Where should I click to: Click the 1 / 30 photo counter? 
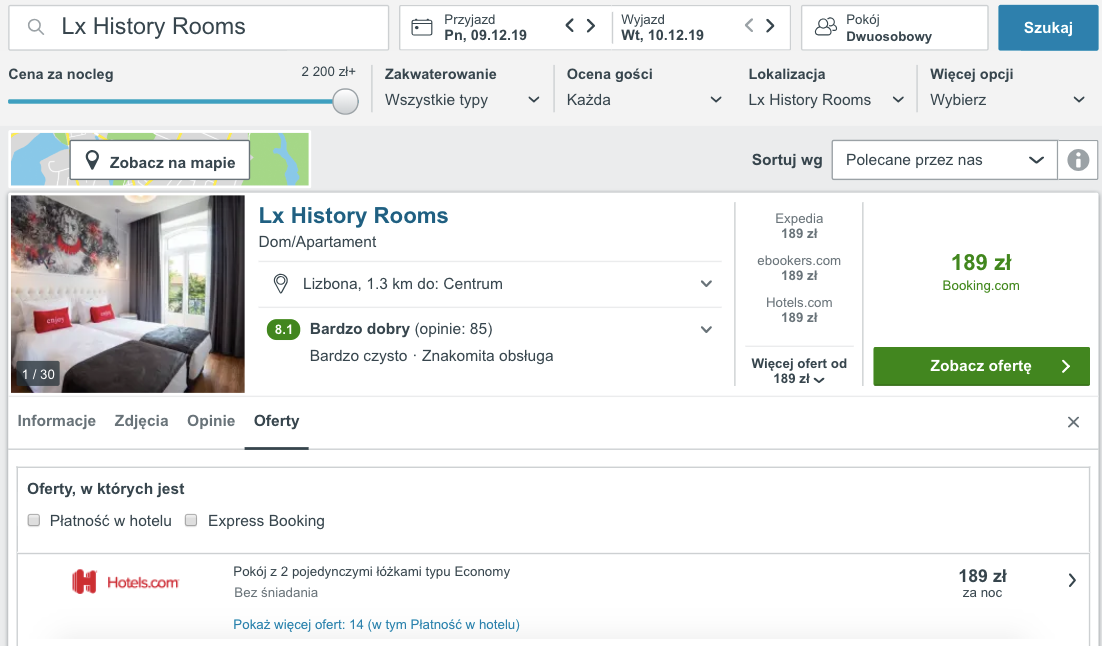38,374
